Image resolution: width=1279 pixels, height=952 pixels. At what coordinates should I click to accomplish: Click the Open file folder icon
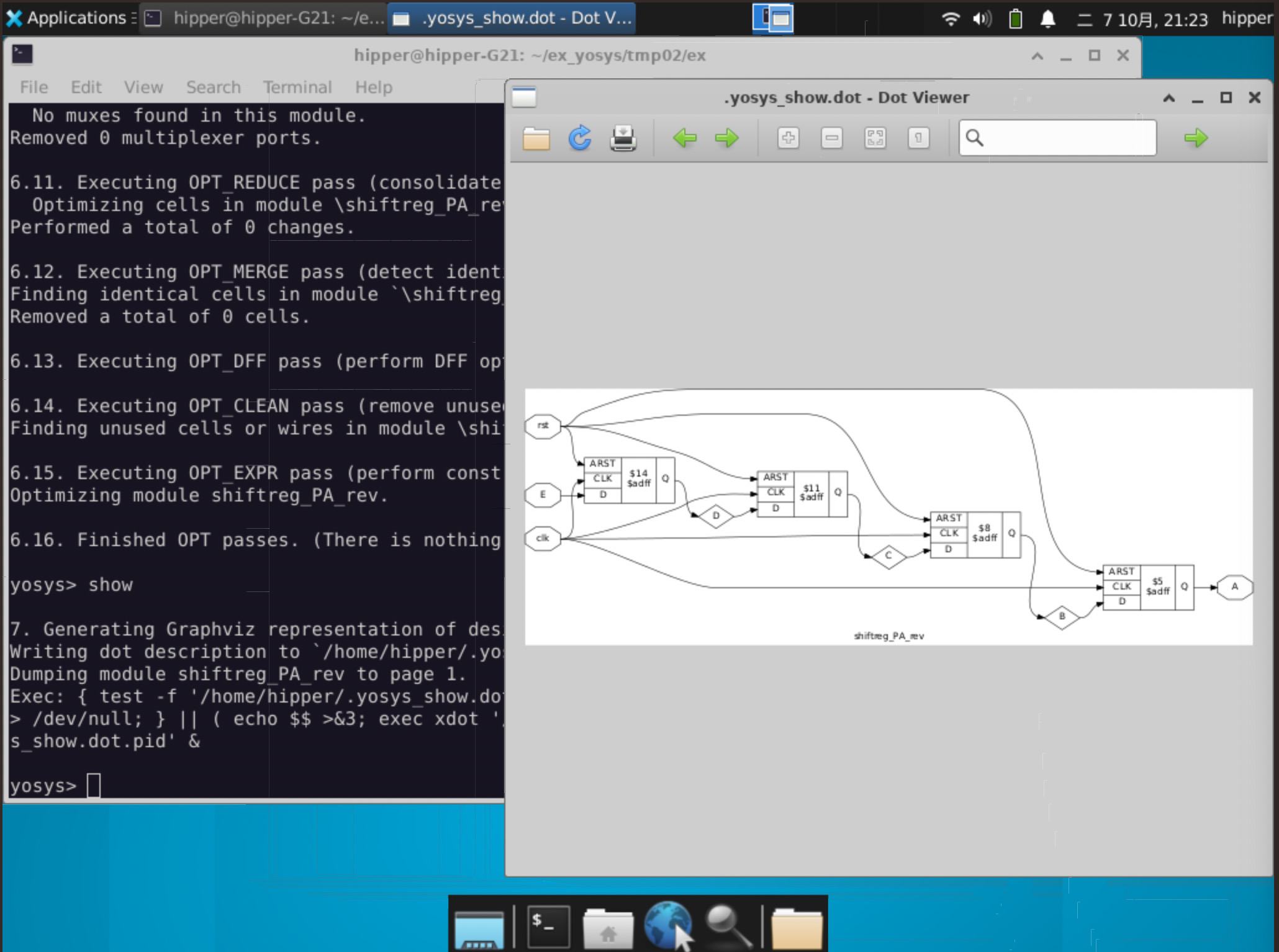[536, 138]
